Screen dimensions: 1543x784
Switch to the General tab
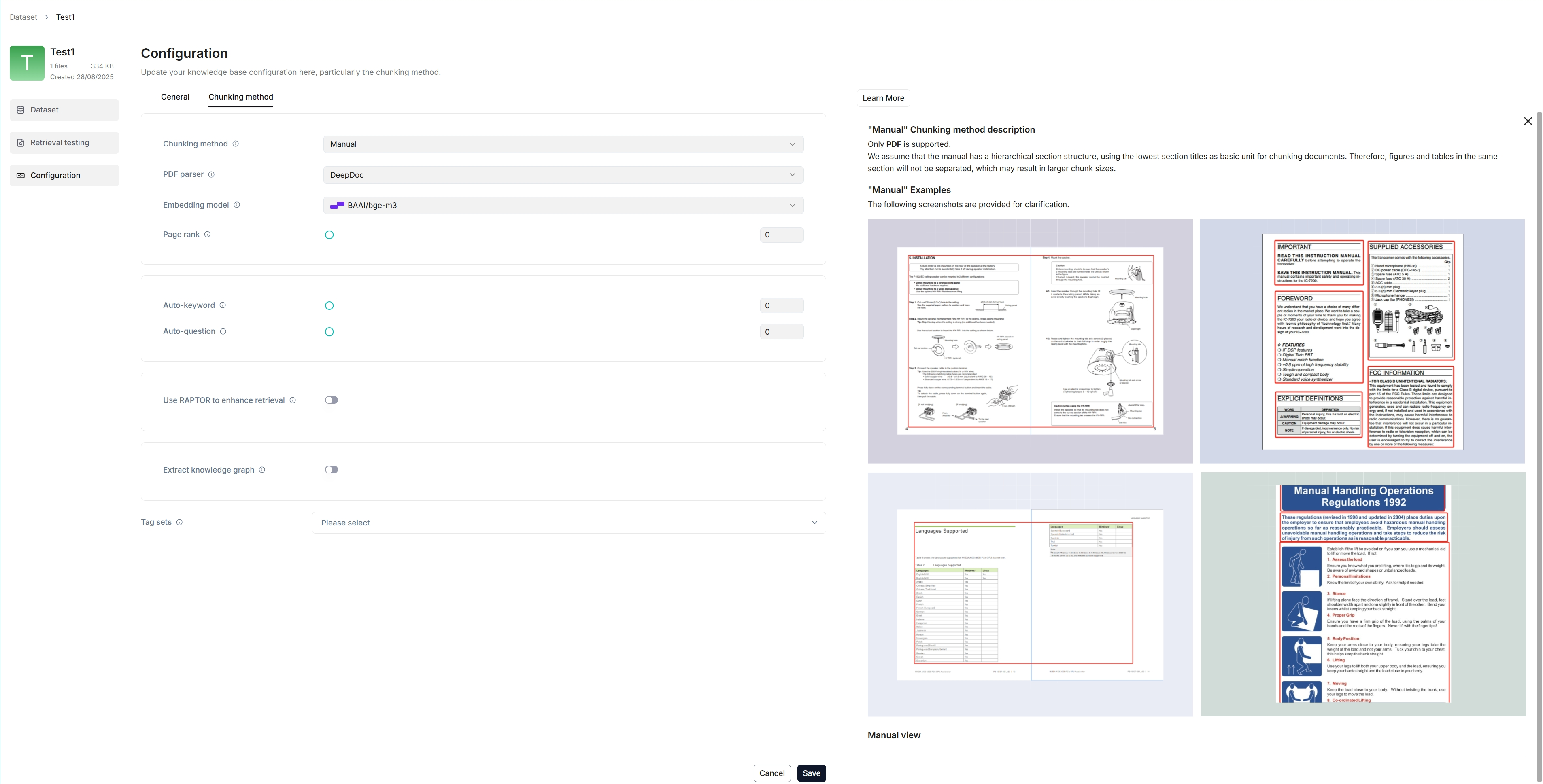pyautogui.click(x=175, y=97)
